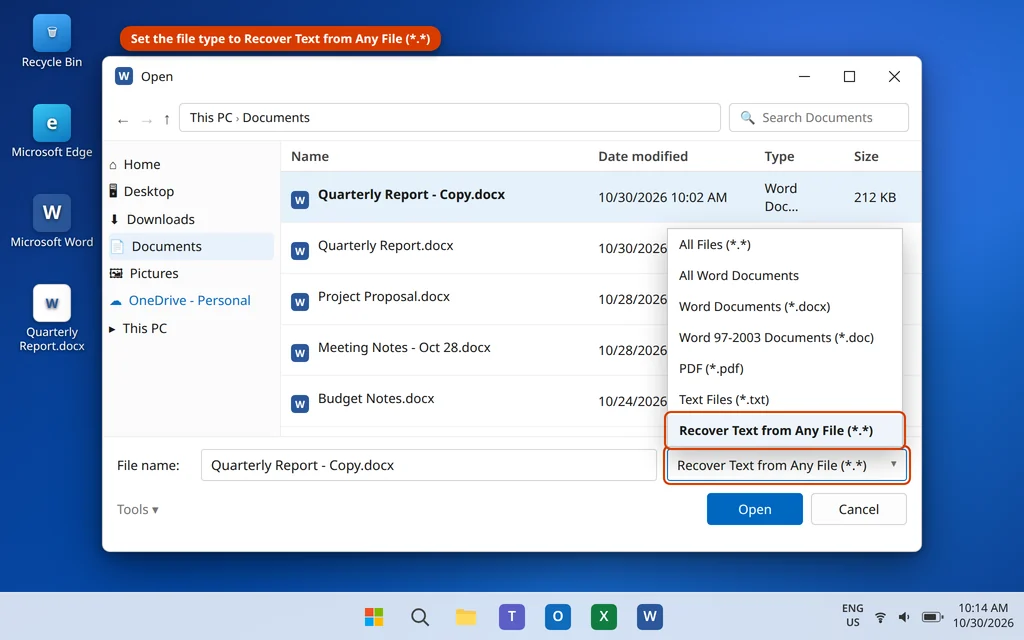
Task: Open OneDrive - Personal in the sidebar
Action: tap(191, 300)
